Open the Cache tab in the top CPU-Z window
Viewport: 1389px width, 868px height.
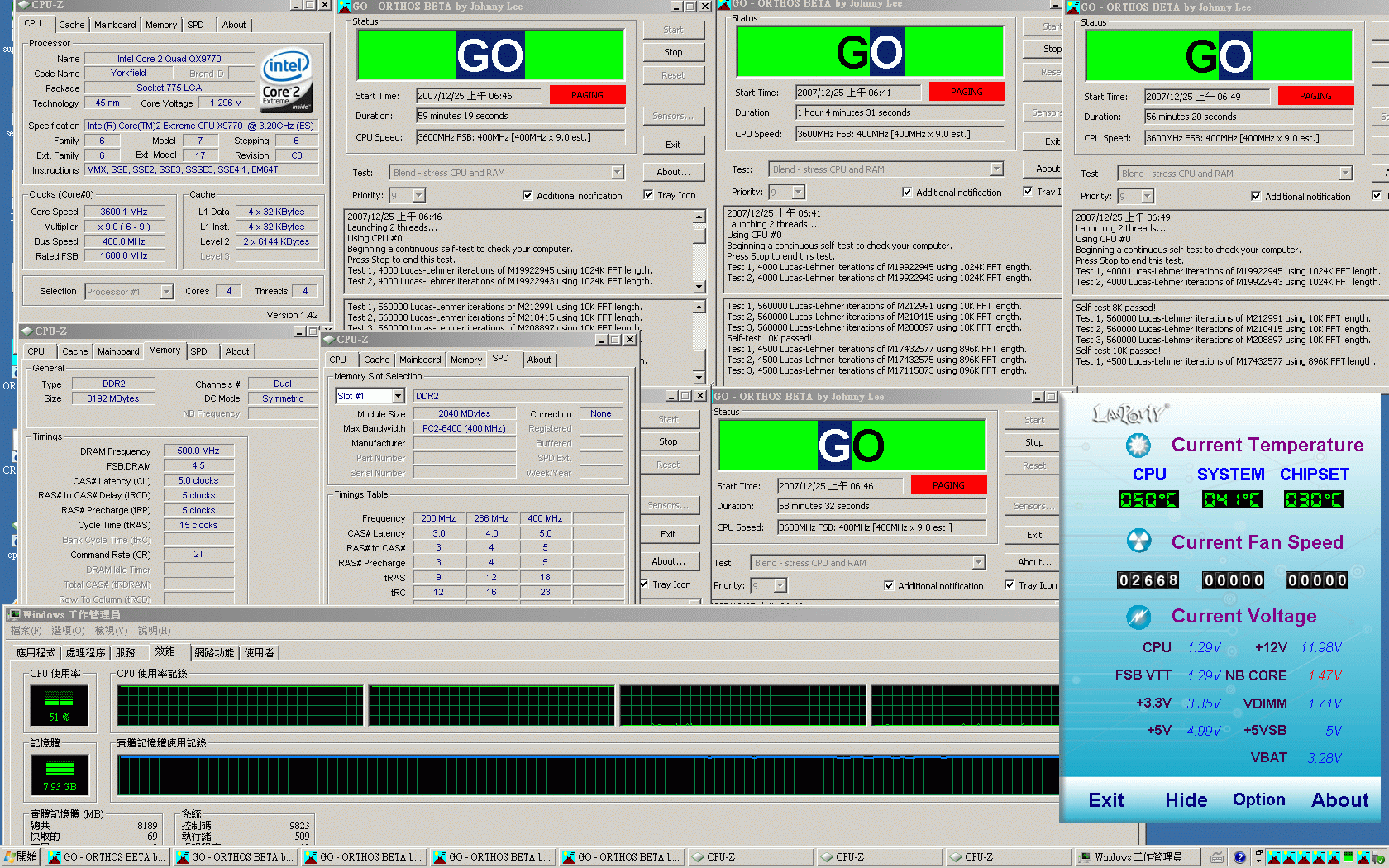[71, 25]
